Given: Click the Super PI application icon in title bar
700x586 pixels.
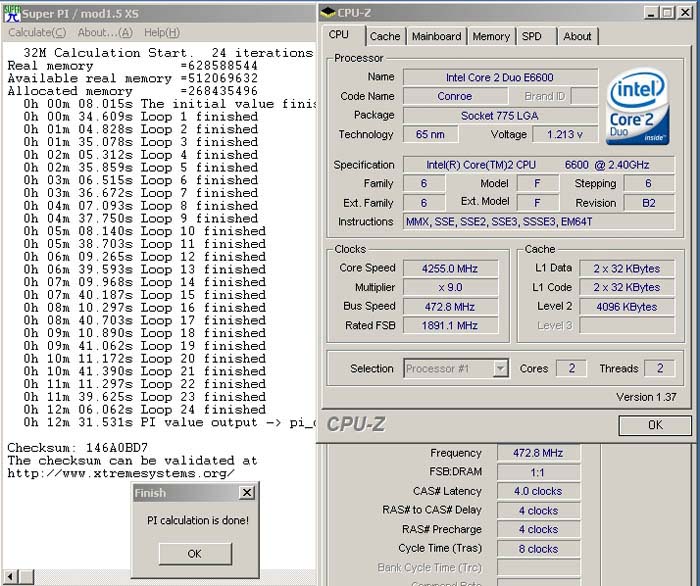Looking at the screenshot, I should coord(12,13).
